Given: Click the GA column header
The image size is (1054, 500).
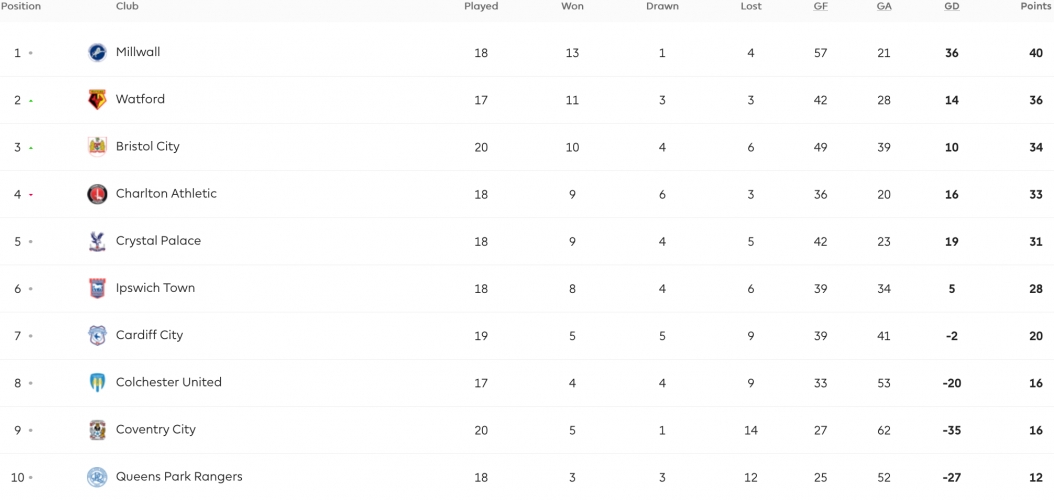Looking at the screenshot, I should [x=884, y=6].
